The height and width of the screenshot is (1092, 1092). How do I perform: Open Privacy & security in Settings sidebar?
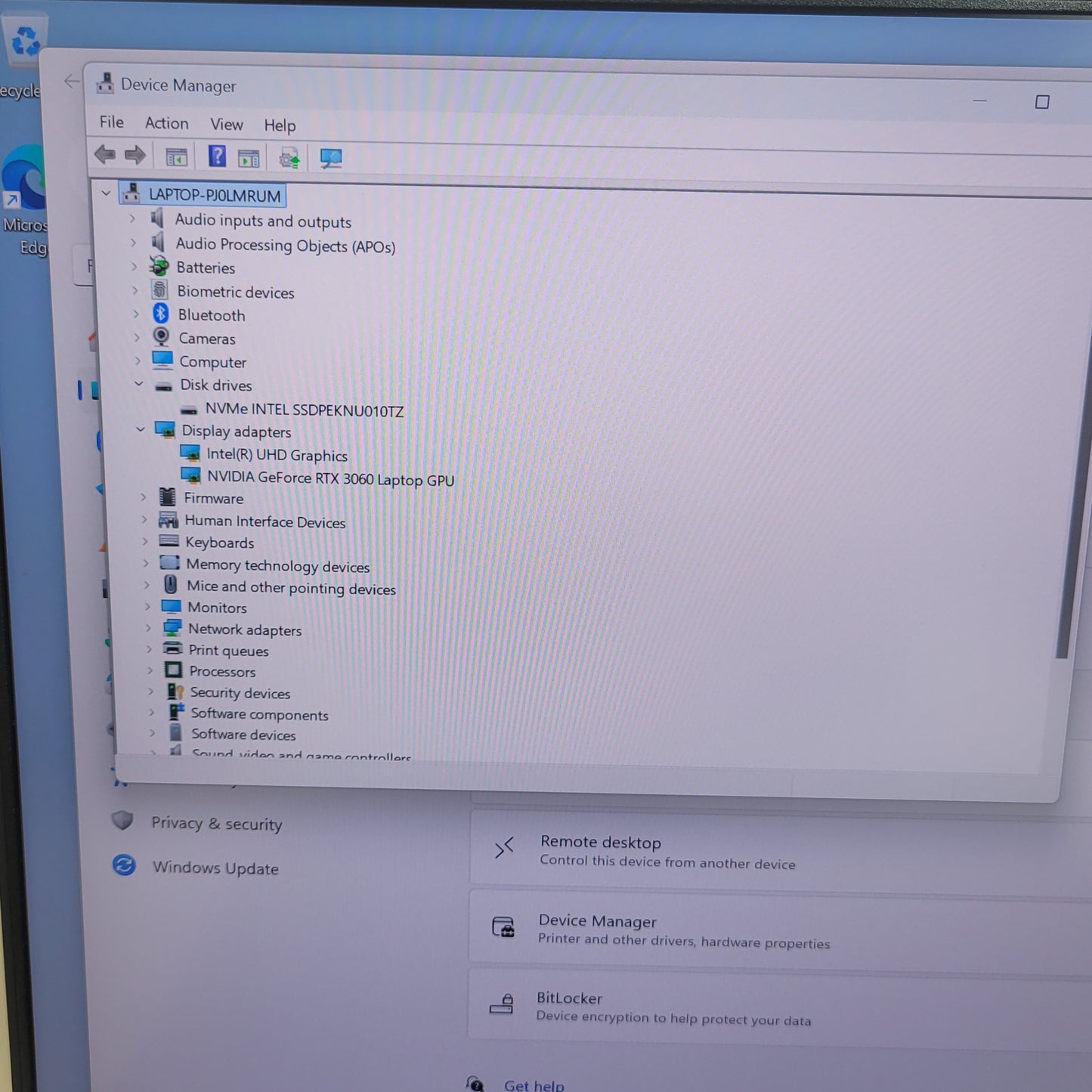(217, 823)
